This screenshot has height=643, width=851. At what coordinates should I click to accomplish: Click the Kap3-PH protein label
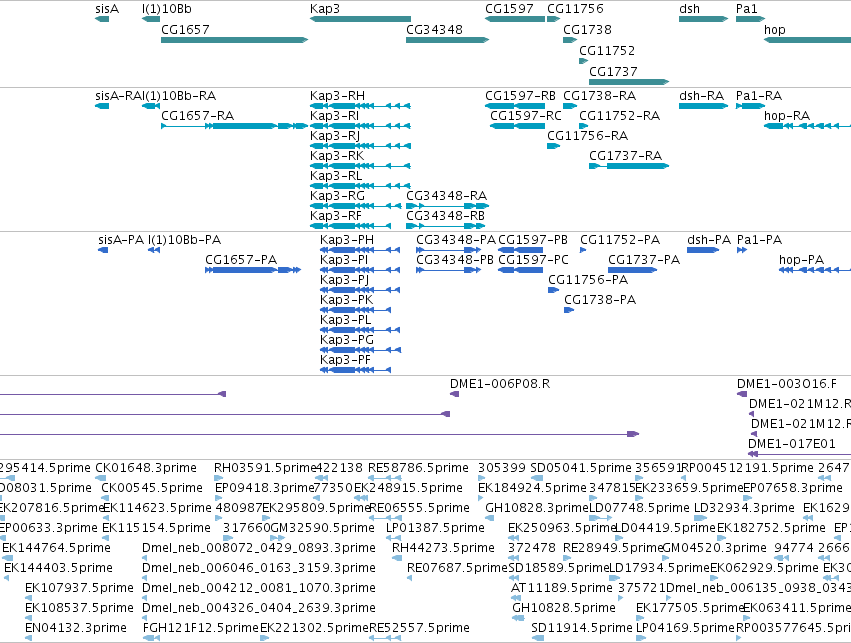(x=347, y=240)
